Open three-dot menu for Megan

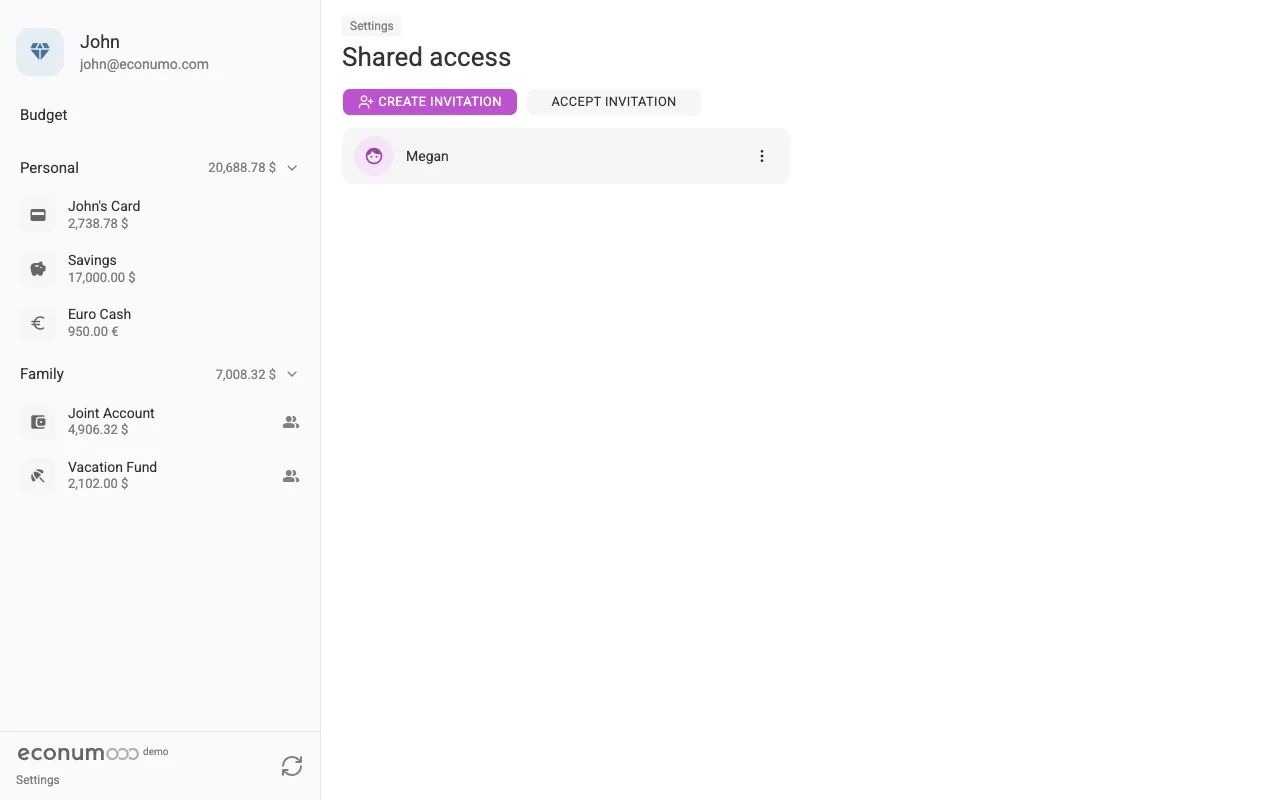[x=762, y=156]
